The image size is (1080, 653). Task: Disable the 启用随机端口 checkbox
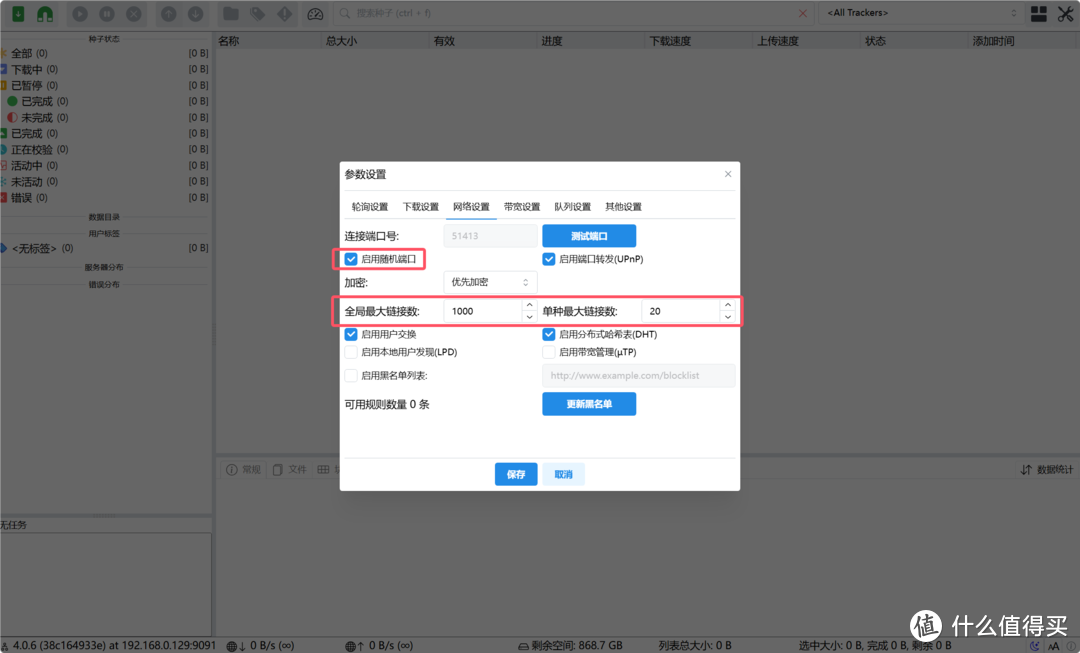[351, 259]
